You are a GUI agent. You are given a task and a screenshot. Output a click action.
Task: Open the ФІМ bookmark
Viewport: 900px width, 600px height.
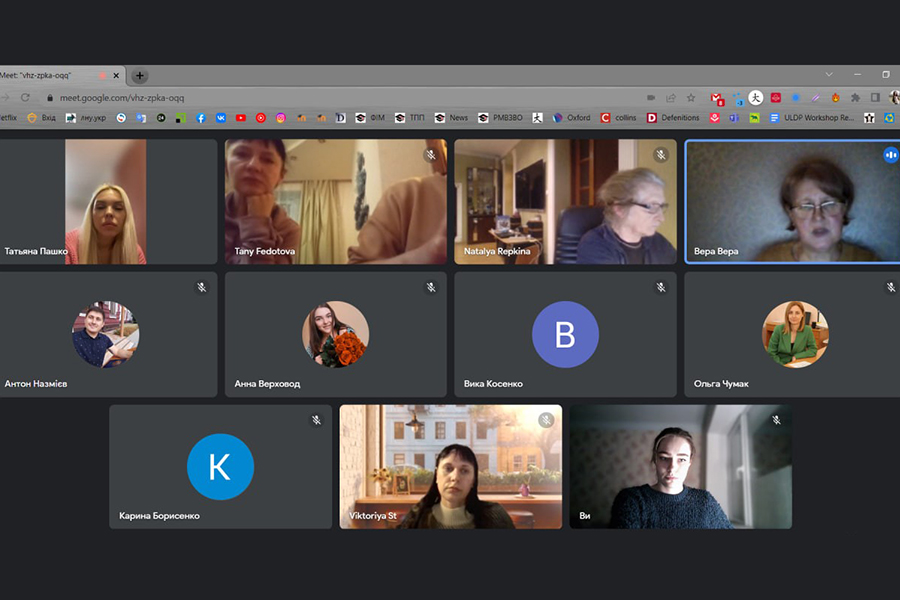tap(370, 118)
